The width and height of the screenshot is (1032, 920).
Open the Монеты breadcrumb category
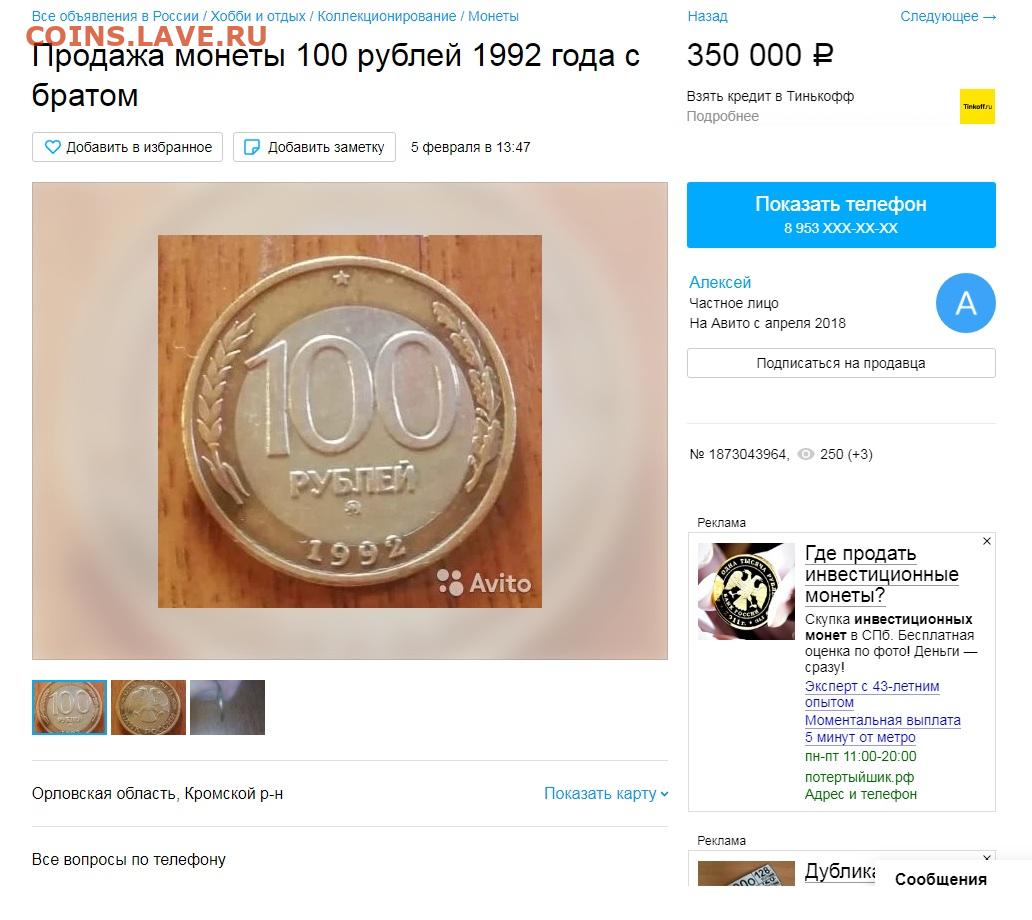pos(493,16)
